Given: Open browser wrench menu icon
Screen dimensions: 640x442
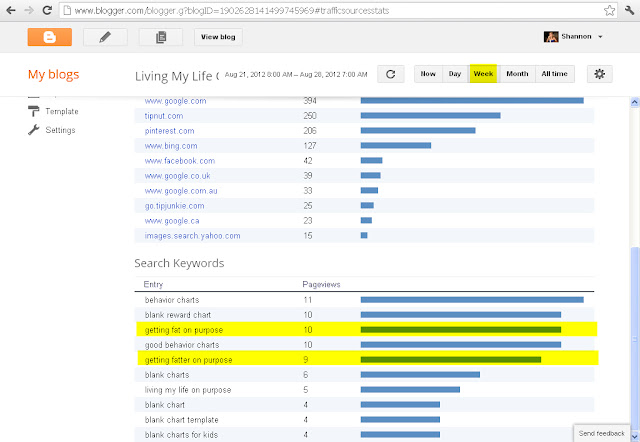Looking at the screenshot, I should (x=627, y=8).
